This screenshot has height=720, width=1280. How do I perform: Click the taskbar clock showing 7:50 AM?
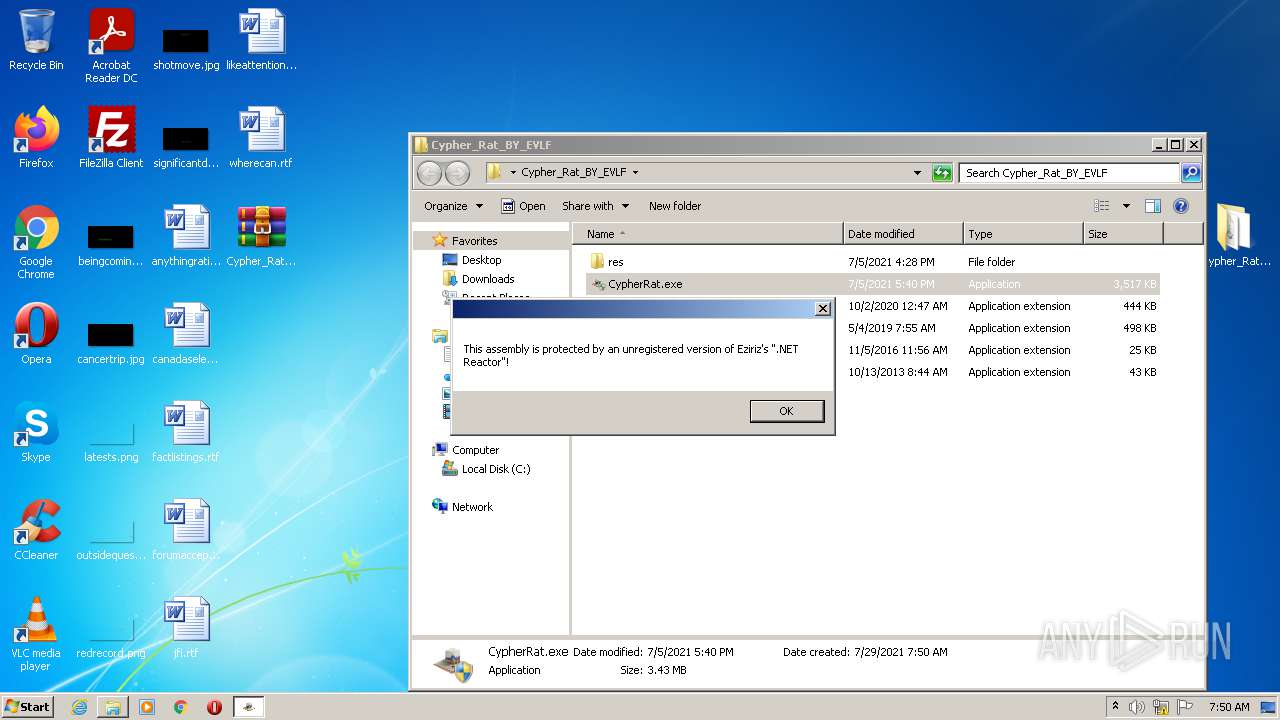point(1228,707)
